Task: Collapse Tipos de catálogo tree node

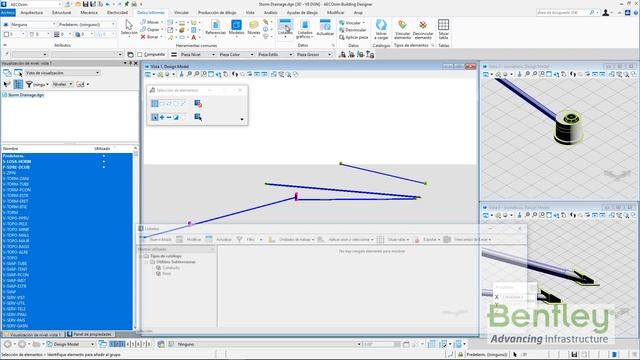Action: point(141,256)
